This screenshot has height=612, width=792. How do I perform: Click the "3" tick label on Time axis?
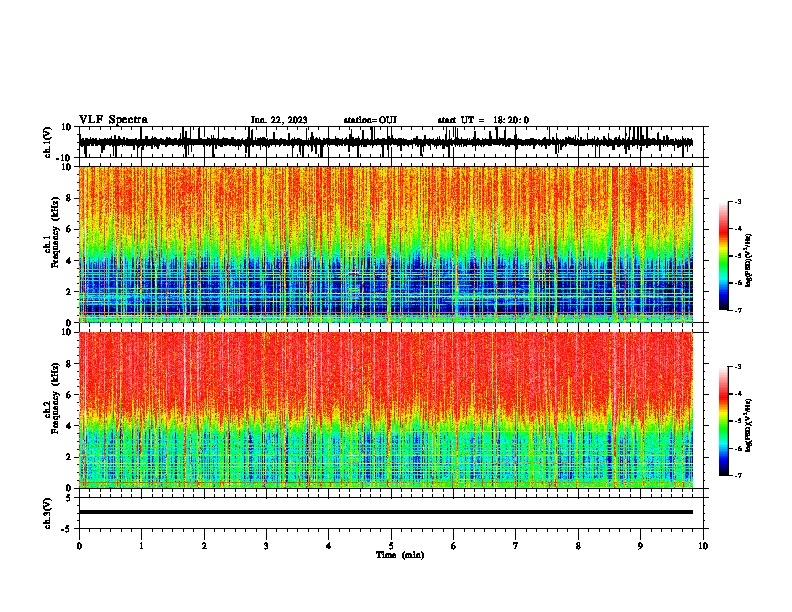coord(266,546)
